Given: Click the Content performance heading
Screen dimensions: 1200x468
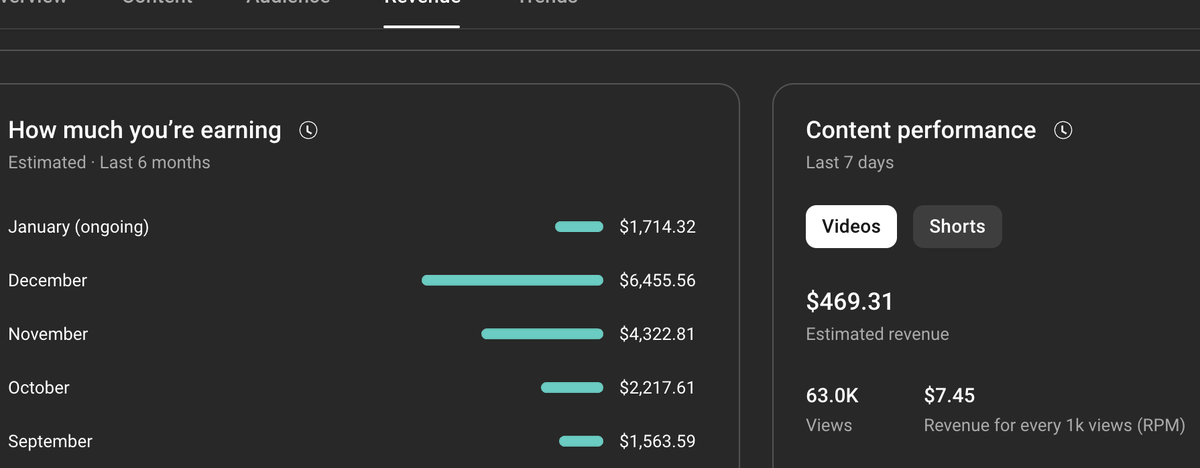Looking at the screenshot, I should point(921,130).
